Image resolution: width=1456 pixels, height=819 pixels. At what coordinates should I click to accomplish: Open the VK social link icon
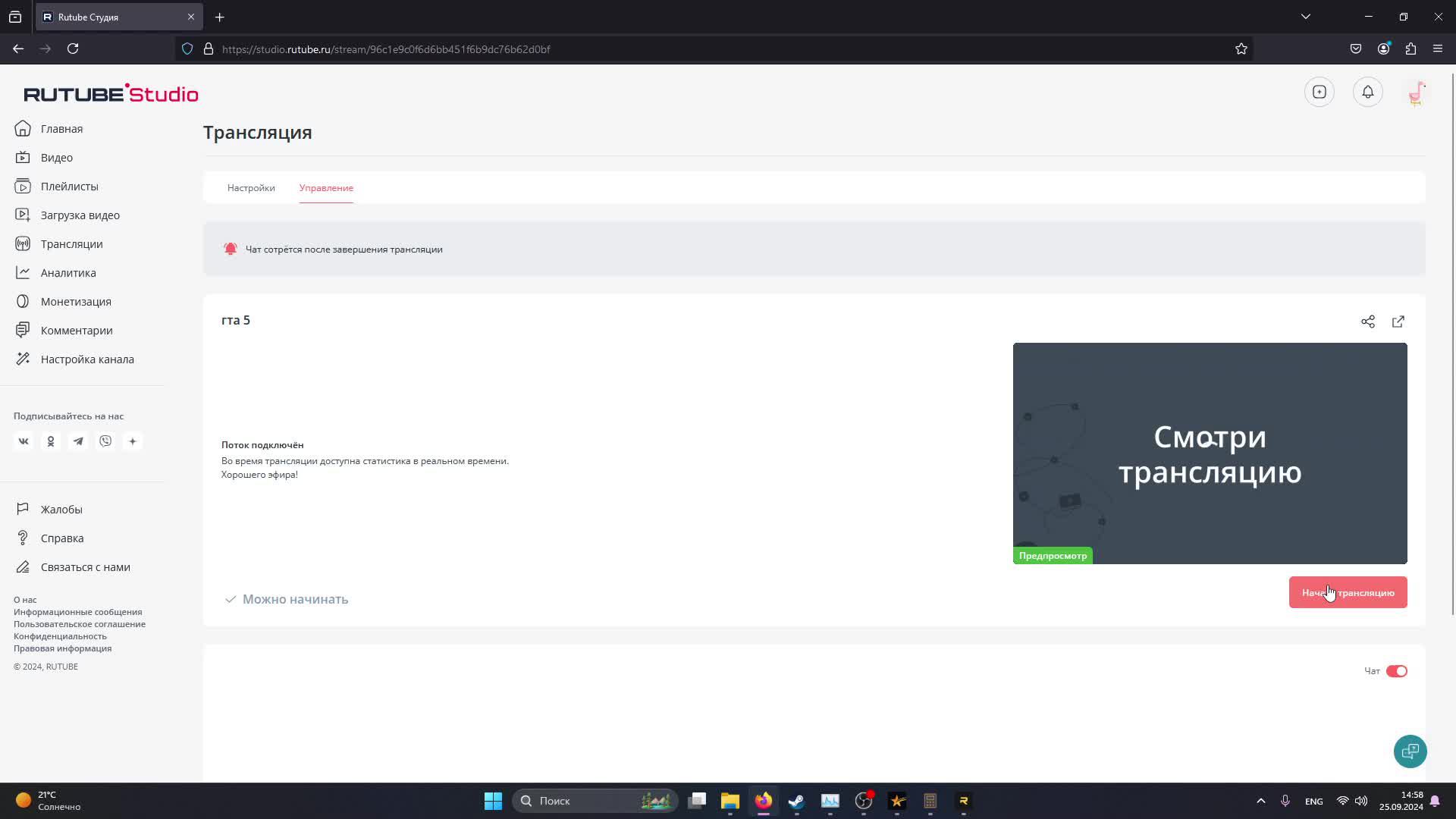pyautogui.click(x=24, y=441)
